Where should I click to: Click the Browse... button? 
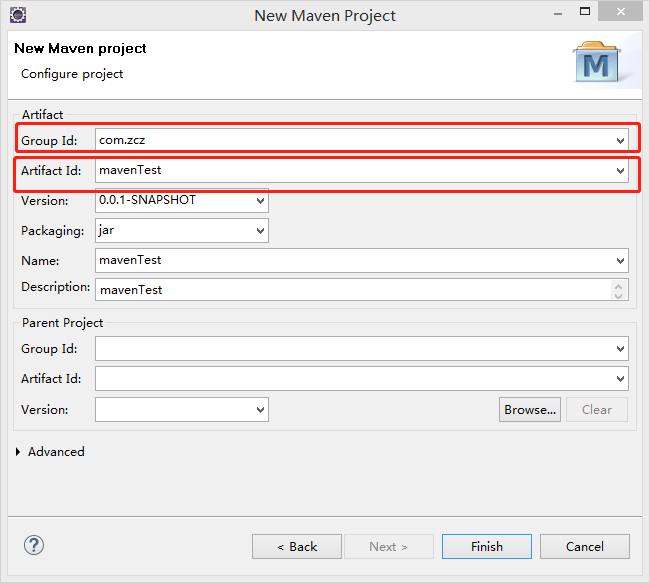[x=530, y=410]
